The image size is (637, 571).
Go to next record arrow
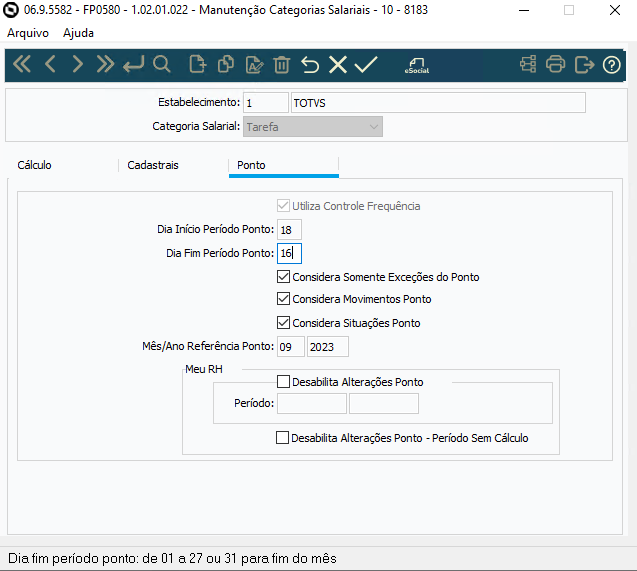tap(77, 65)
